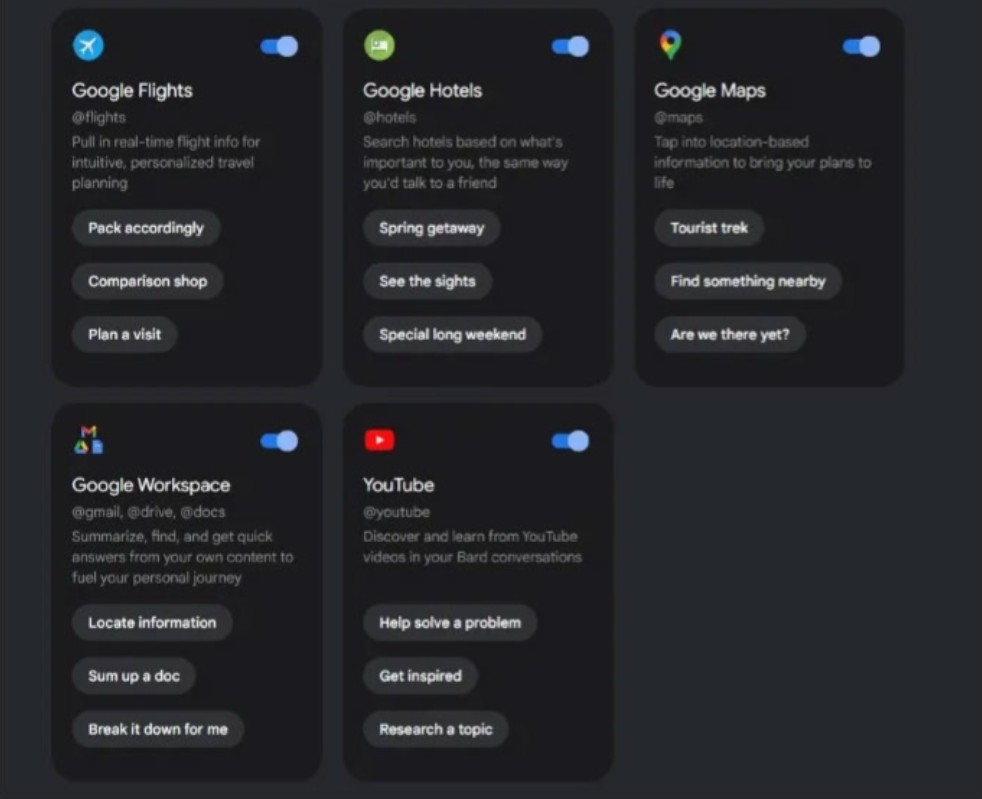982x799 pixels.
Task: Switch off the Google Maps toggle
Action: (x=861, y=47)
